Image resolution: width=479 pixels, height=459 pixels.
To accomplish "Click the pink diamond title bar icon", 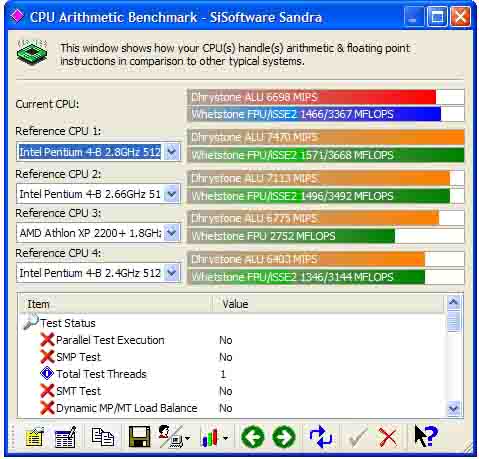I will 17,16.
